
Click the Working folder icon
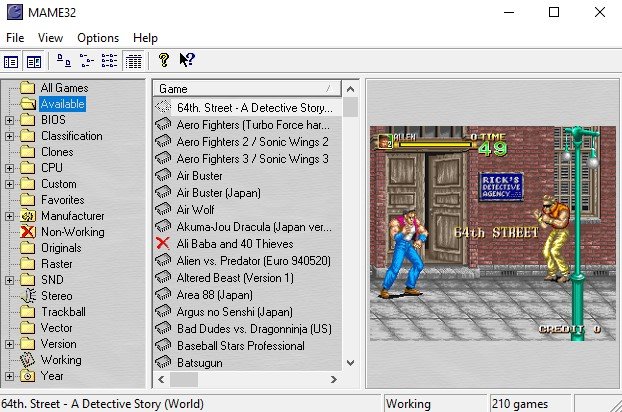click(27, 360)
